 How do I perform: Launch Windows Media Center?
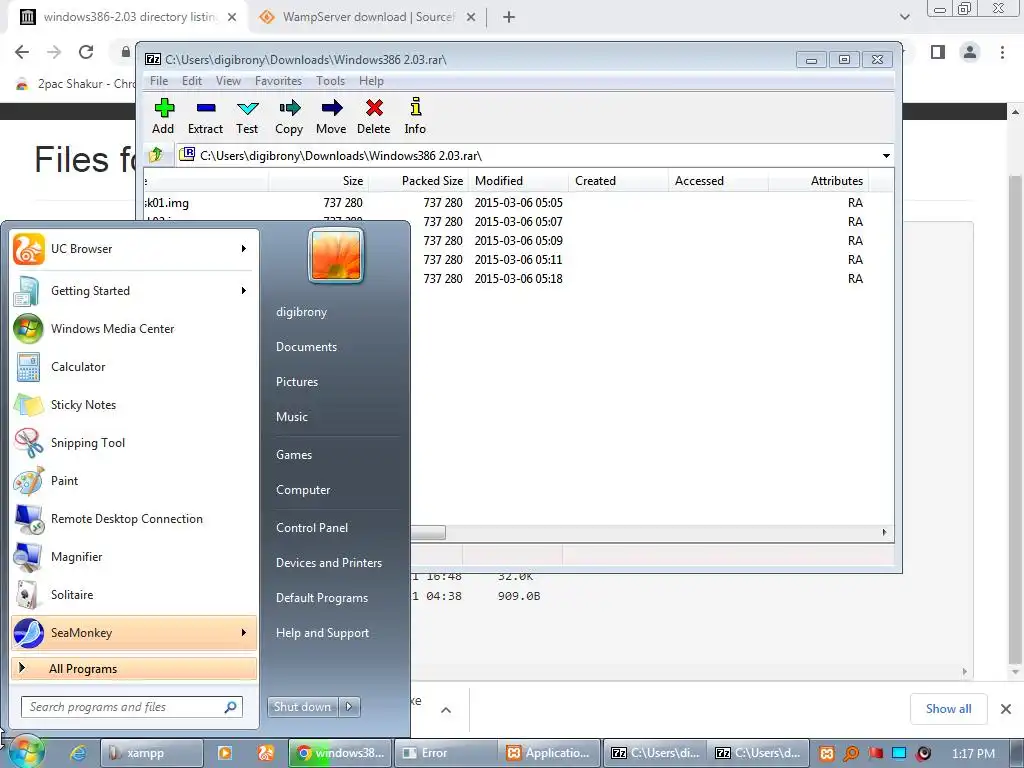[134, 328]
